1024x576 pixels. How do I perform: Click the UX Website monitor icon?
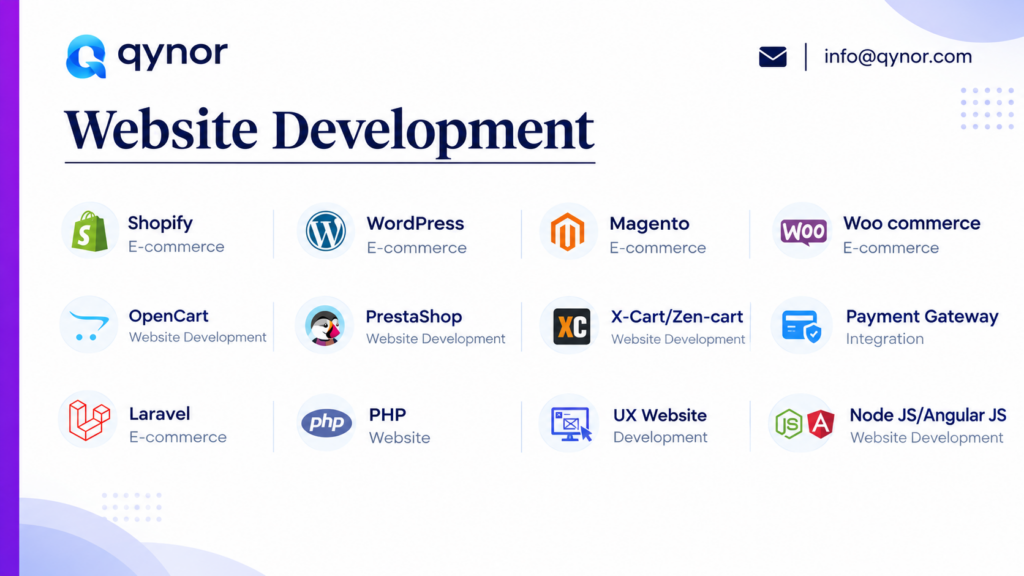coord(571,424)
